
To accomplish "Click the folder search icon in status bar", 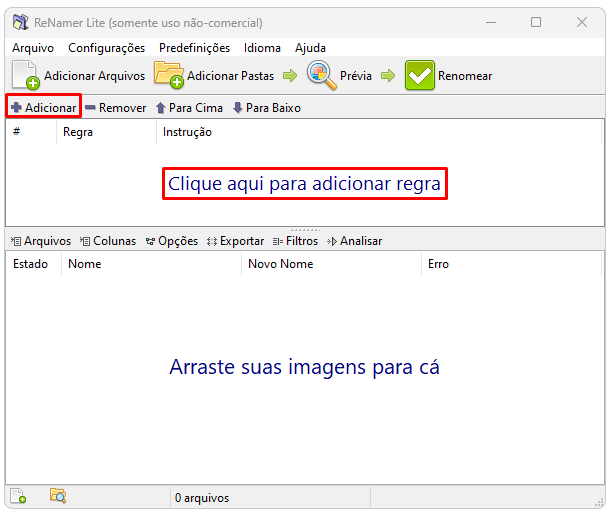I will 58,496.
